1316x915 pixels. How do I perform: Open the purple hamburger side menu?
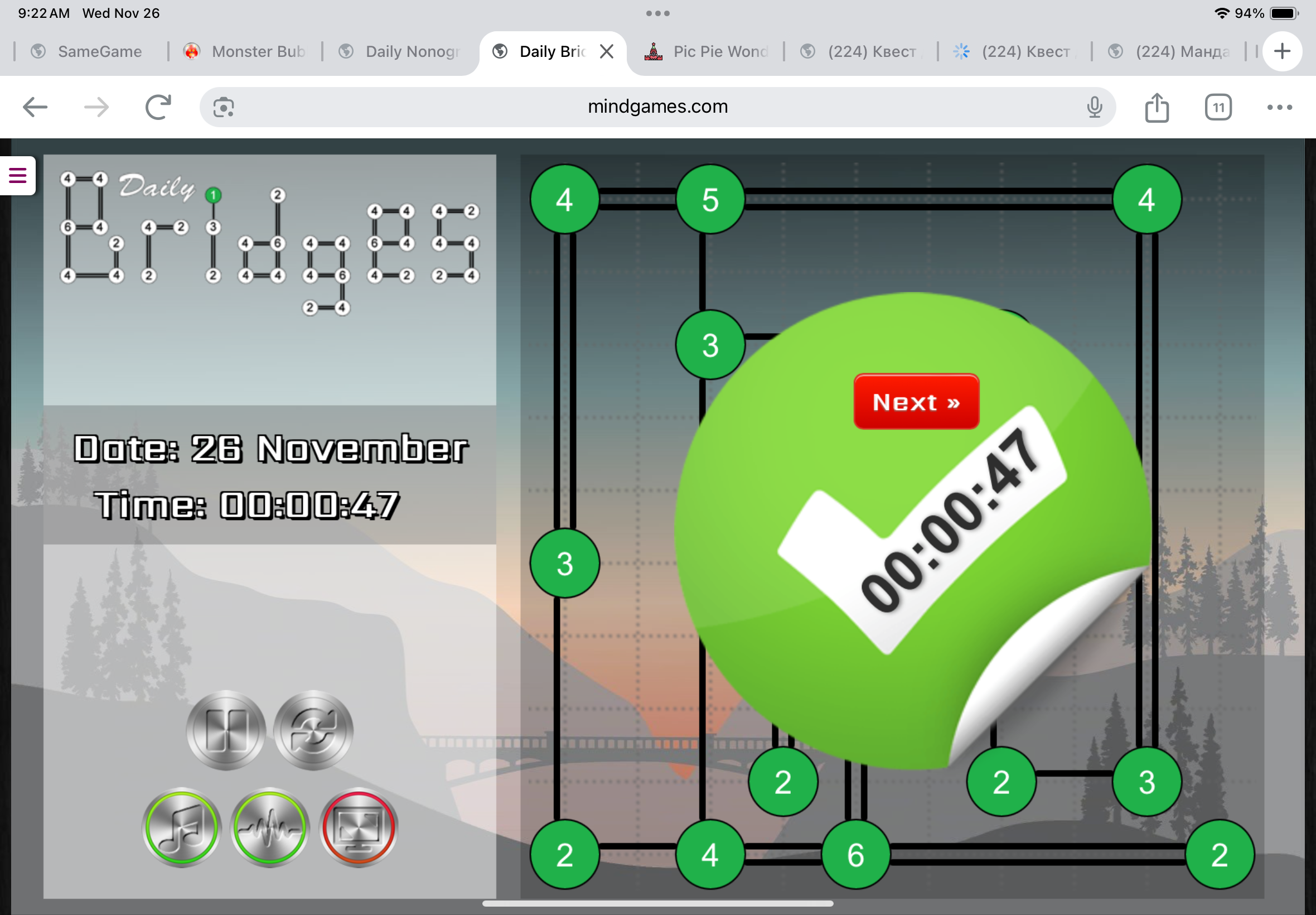tap(17, 175)
